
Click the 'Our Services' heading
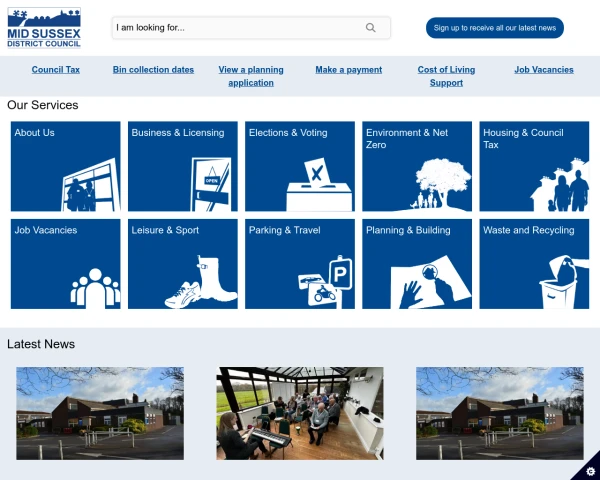tap(42, 105)
